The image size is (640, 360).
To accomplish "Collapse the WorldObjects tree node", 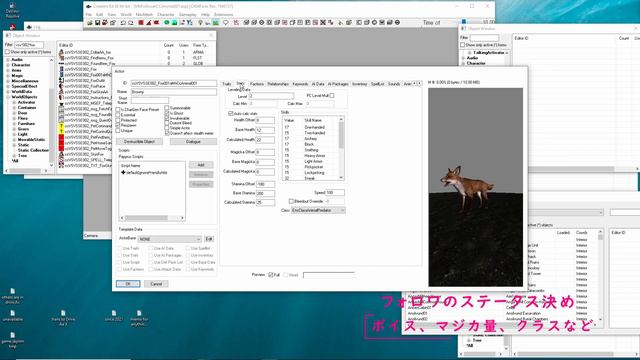I will (8, 97).
